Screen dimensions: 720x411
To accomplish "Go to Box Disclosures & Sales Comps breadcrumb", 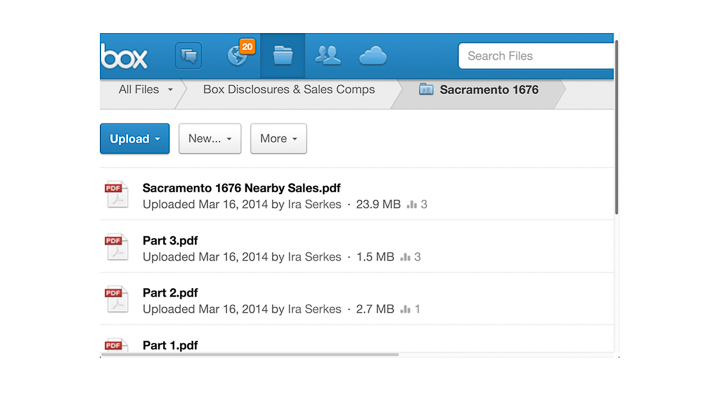I will [289, 90].
